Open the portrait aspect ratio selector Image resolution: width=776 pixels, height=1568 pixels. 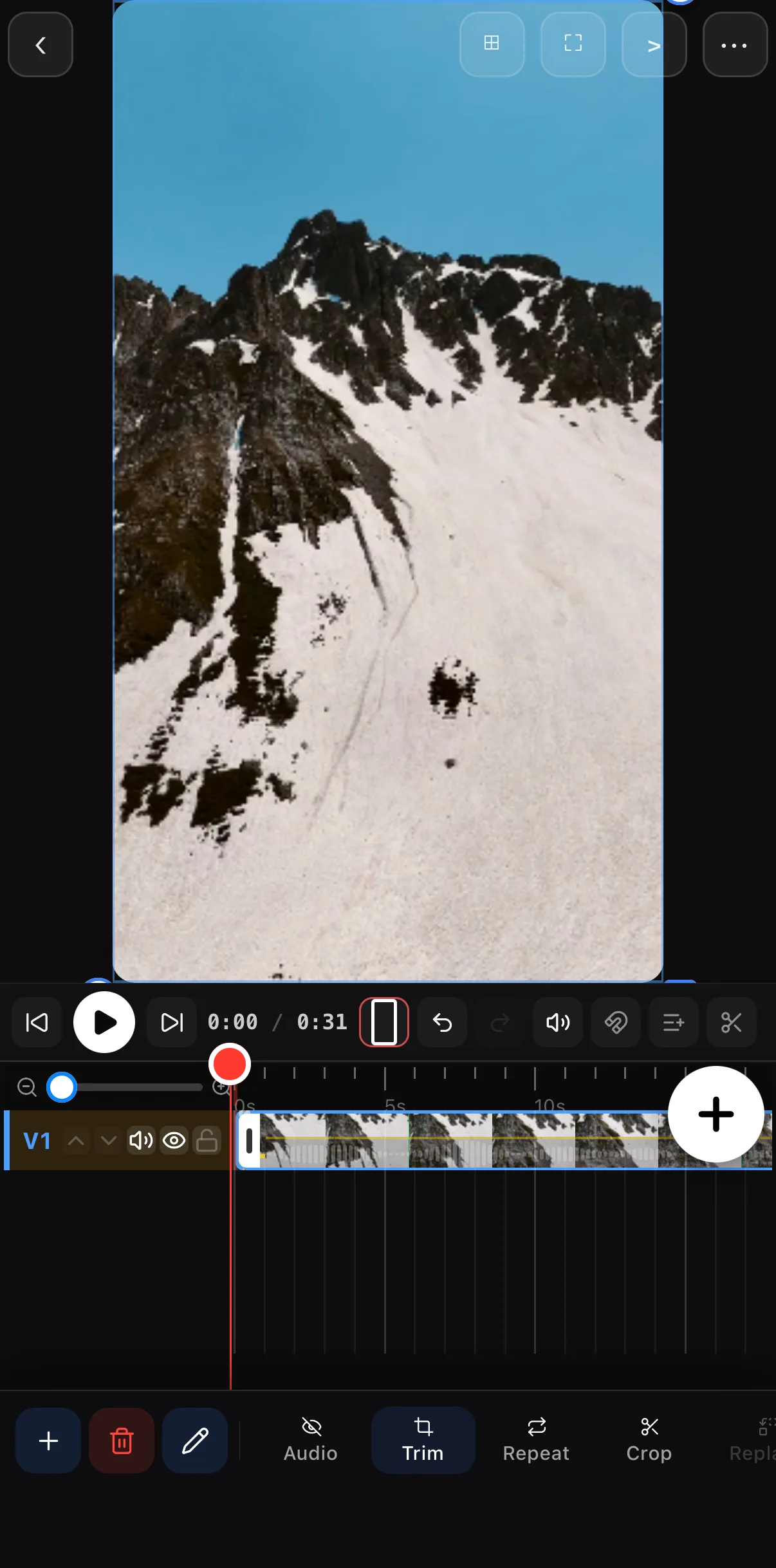384,1022
